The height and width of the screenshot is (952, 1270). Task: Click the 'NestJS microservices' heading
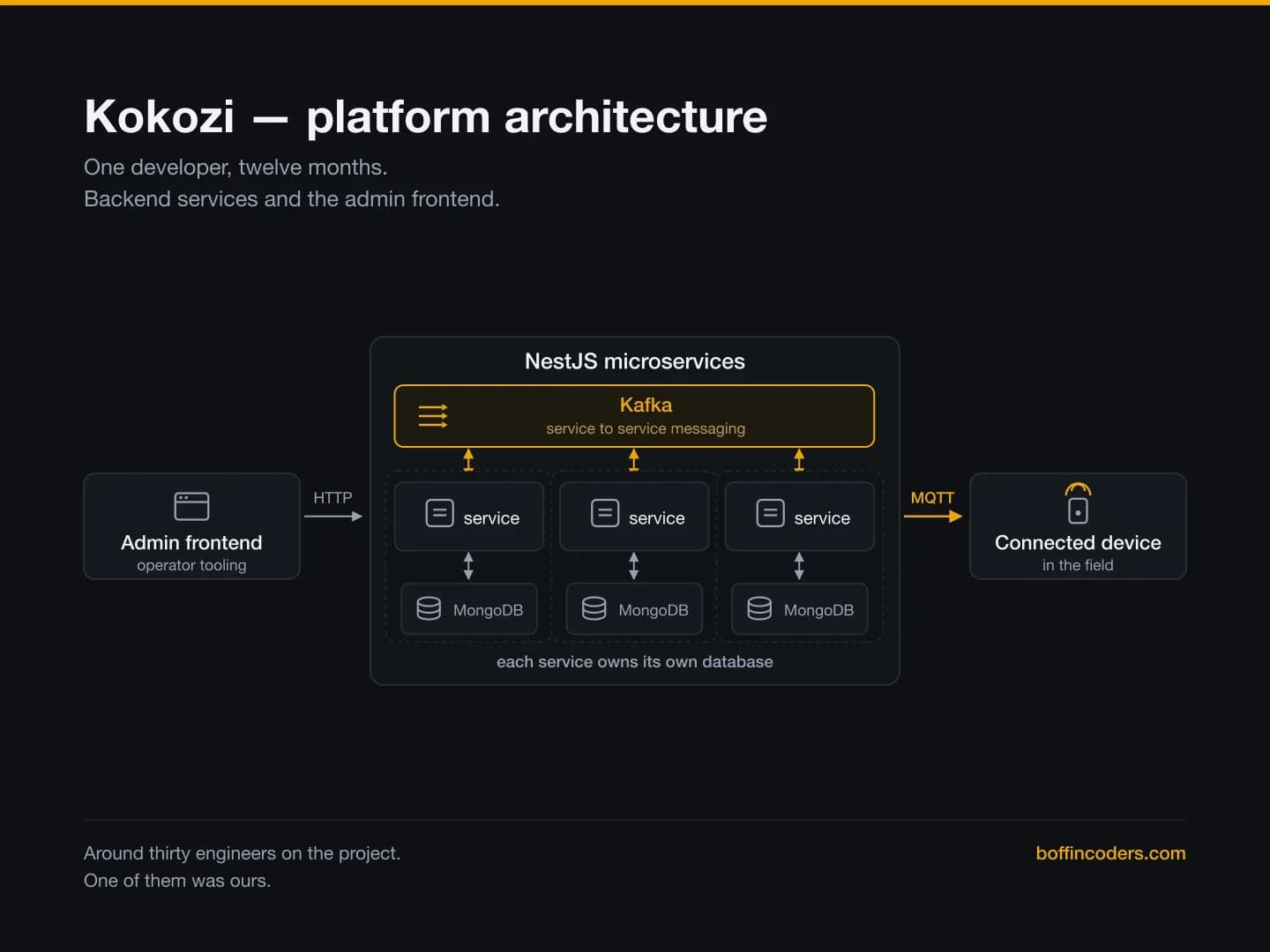click(x=635, y=361)
